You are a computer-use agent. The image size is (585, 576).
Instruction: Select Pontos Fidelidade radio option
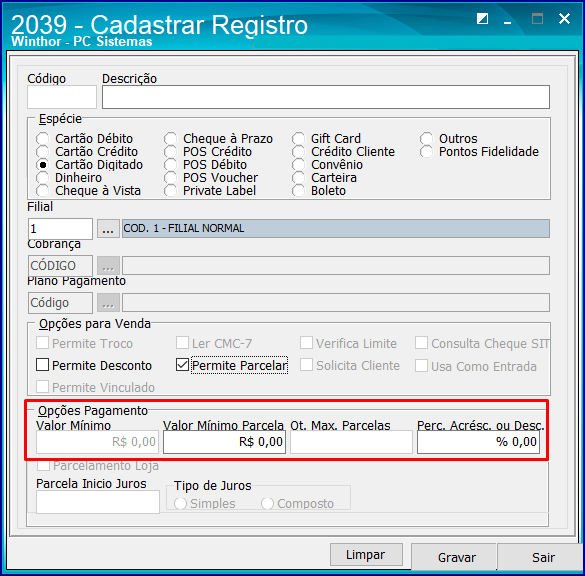tap(426, 151)
